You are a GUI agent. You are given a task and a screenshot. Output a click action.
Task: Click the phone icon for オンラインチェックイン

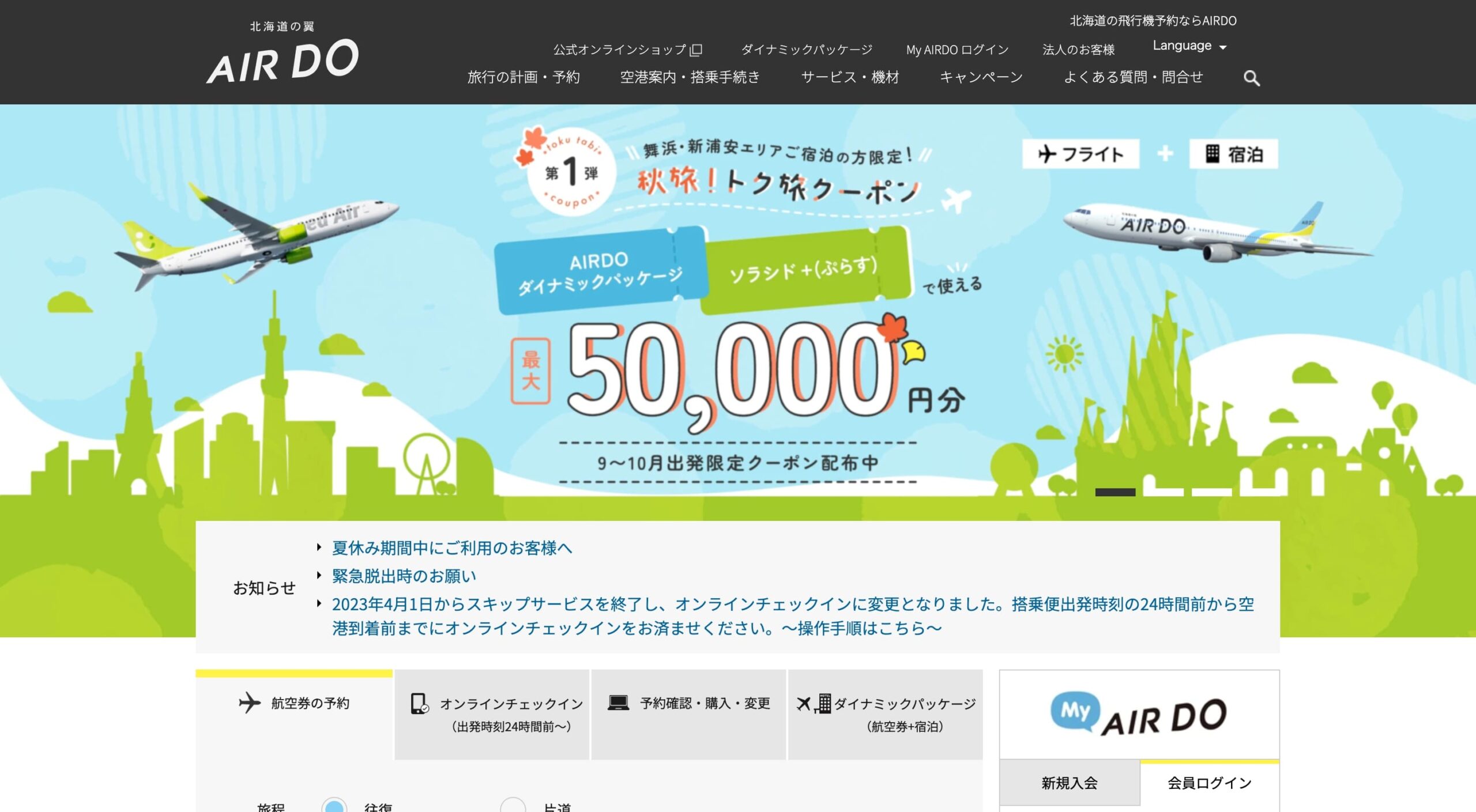tap(419, 704)
